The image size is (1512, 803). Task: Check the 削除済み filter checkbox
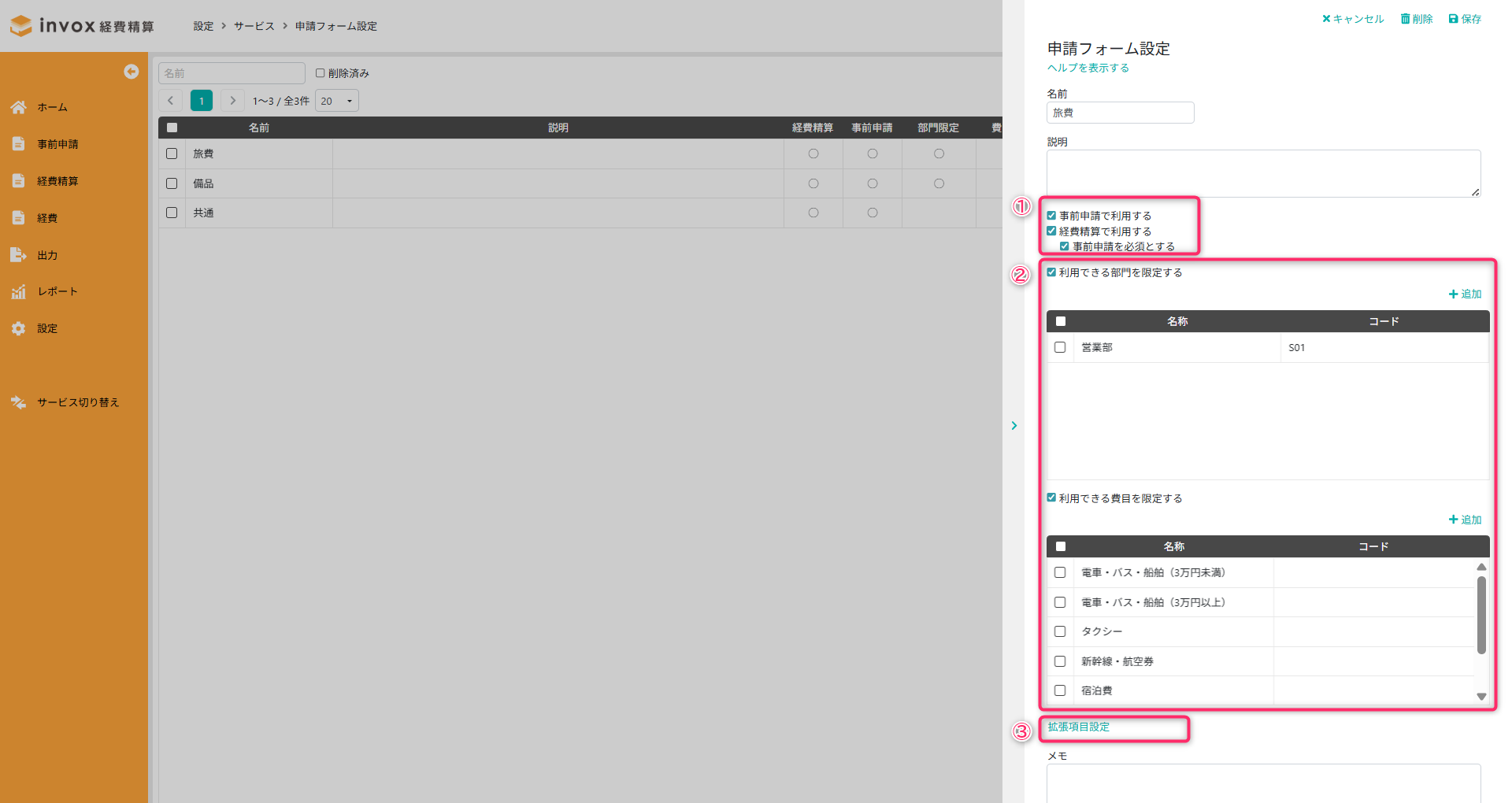pos(321,73)
